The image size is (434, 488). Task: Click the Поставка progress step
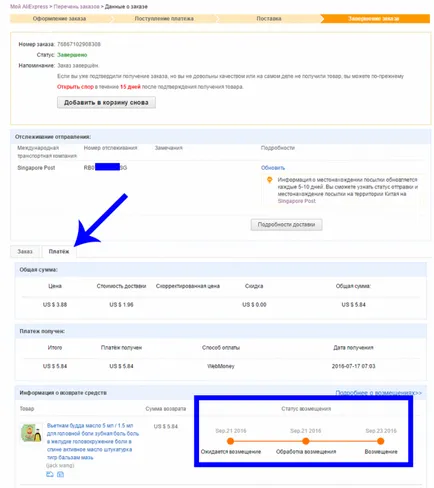[x=269, y=19]
